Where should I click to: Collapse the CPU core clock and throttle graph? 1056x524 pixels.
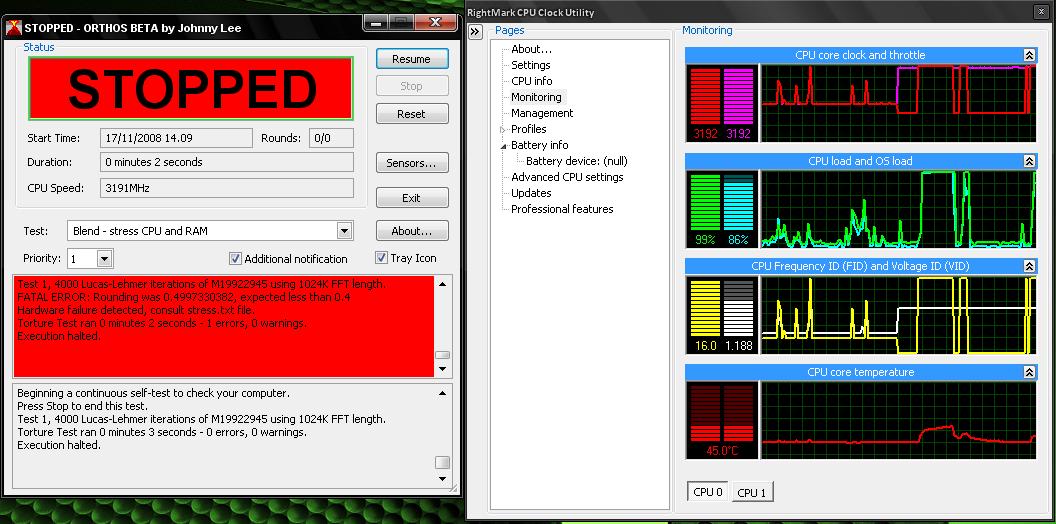1029,55
